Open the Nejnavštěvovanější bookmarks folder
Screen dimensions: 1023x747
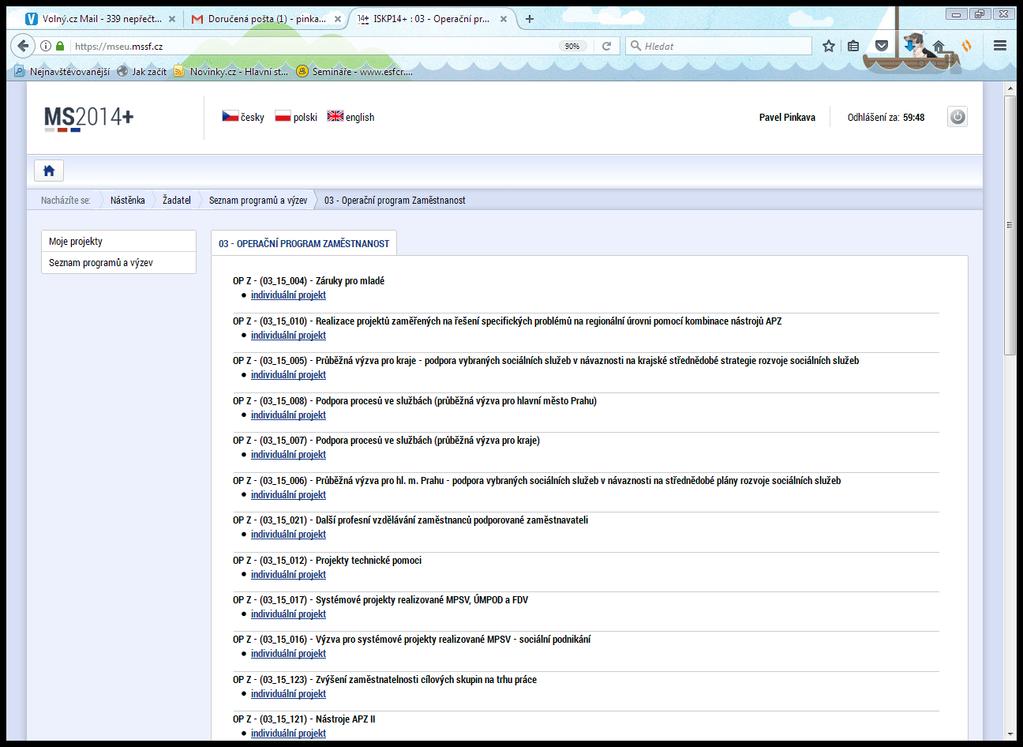pyautogui.click(x=62, y=72)
